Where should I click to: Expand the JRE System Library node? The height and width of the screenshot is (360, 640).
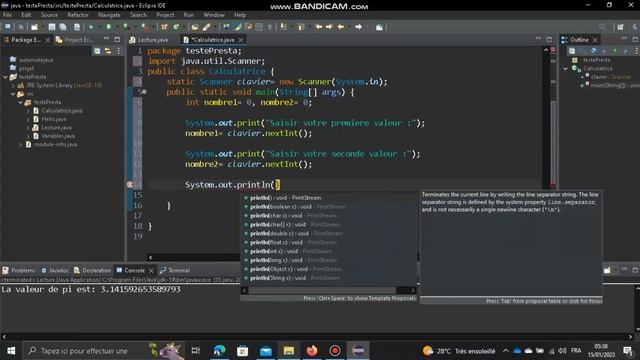click(13, 85)
